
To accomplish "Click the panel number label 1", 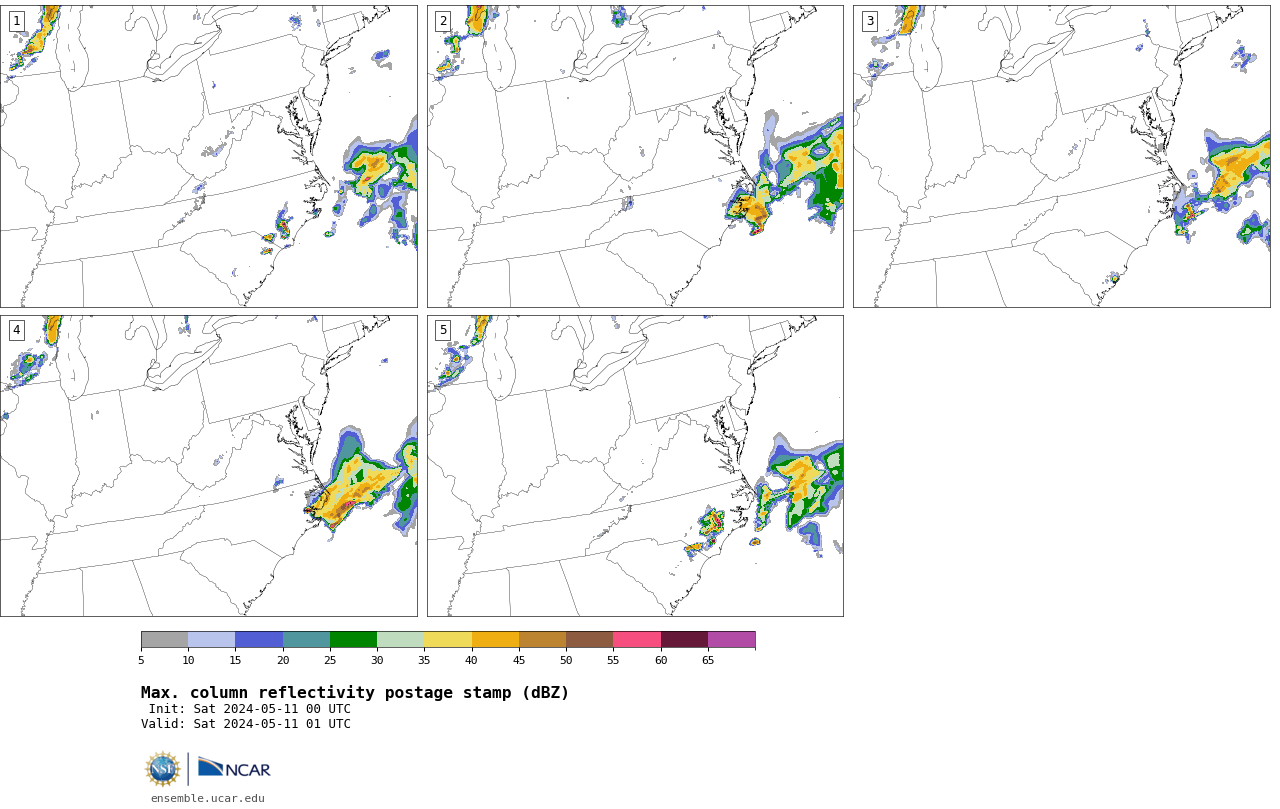I will point(17,21).
